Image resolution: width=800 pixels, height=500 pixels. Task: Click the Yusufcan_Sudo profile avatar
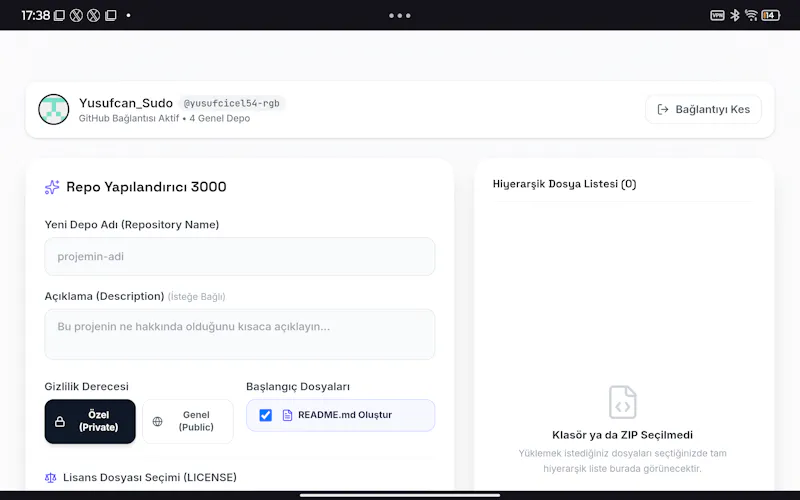pyautogui.click(x=54, y=109)
